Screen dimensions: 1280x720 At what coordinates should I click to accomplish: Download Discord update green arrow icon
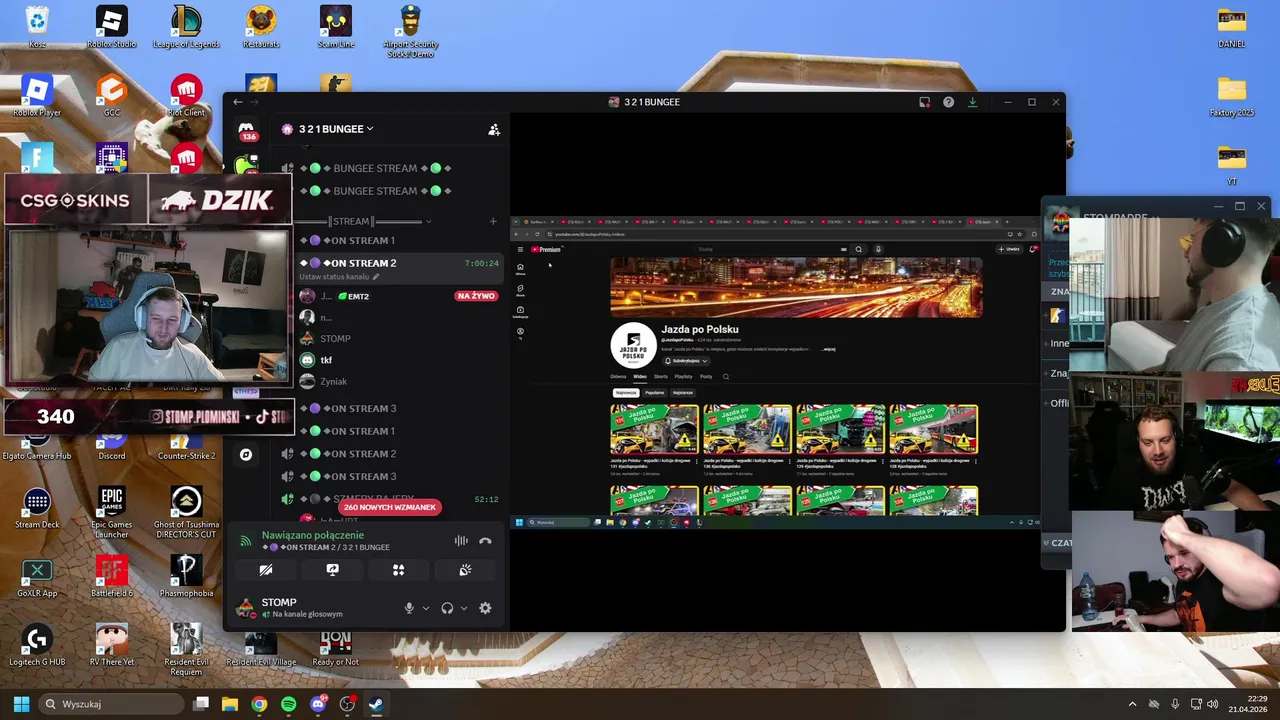(972, 102)
